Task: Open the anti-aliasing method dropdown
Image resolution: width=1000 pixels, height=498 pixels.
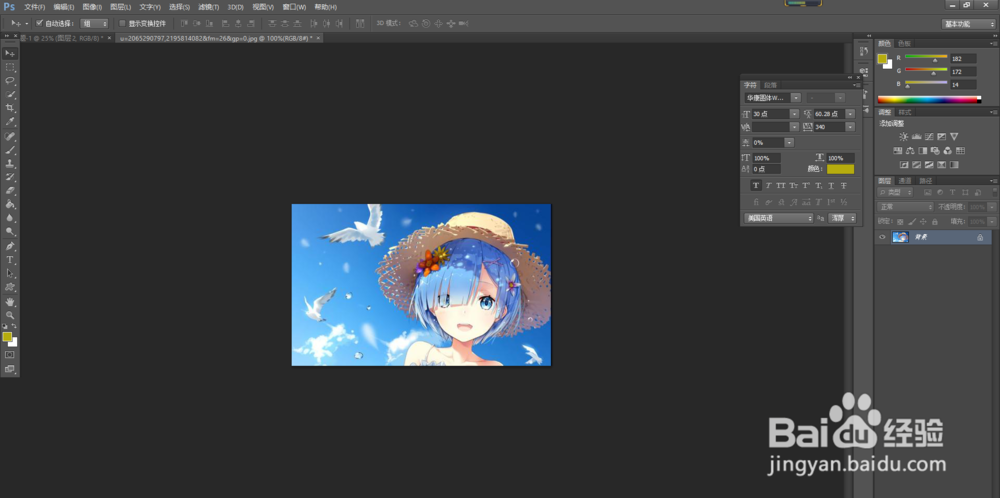Action: (x=842, y=218)
